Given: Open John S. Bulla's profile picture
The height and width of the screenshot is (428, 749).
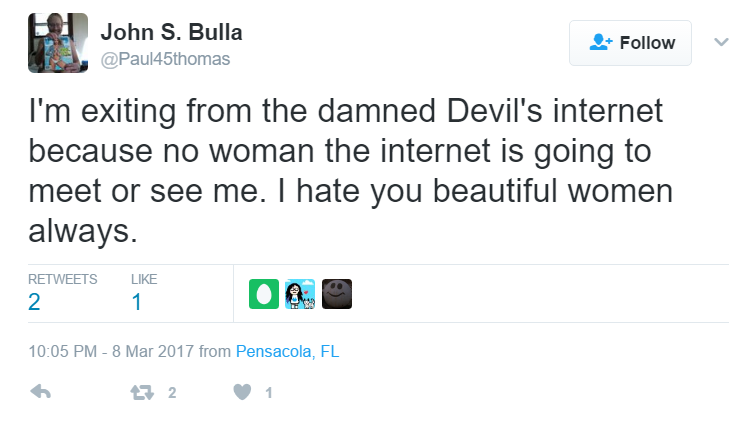Looking at the screenshot, I should pos(58,43).
